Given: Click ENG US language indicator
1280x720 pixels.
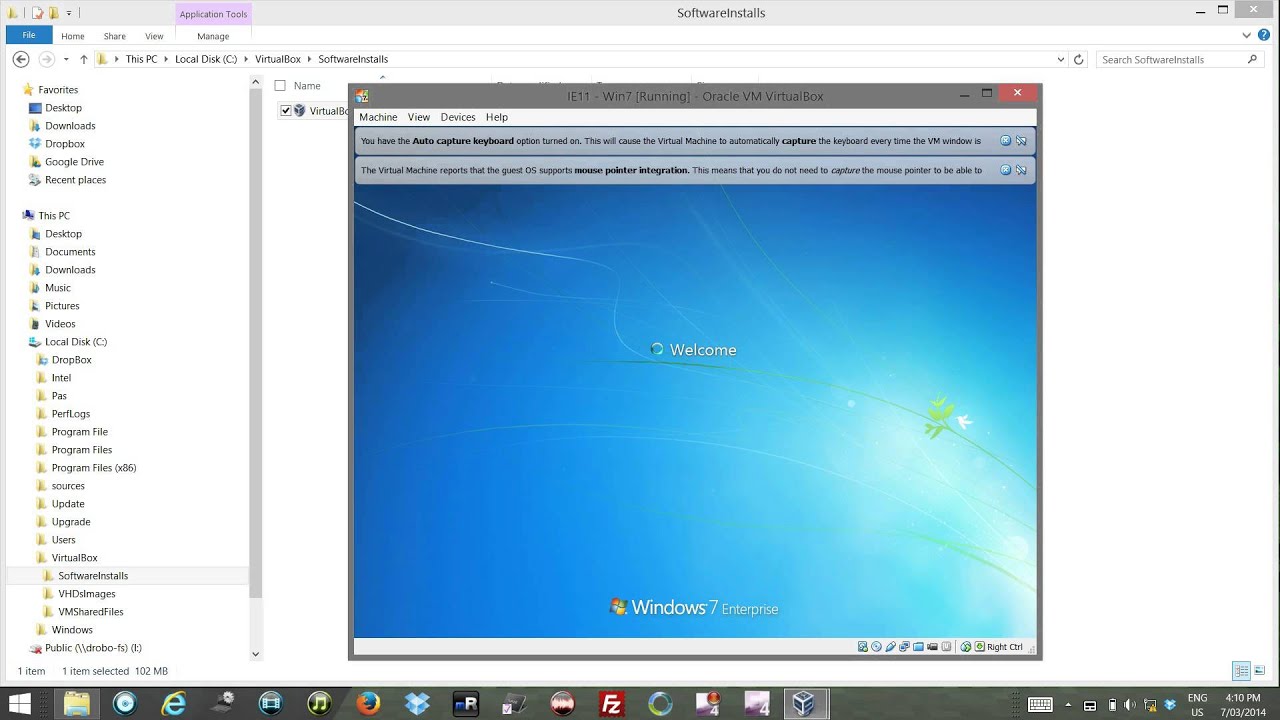Looking at the screenshot, I should coord(1197,704).
